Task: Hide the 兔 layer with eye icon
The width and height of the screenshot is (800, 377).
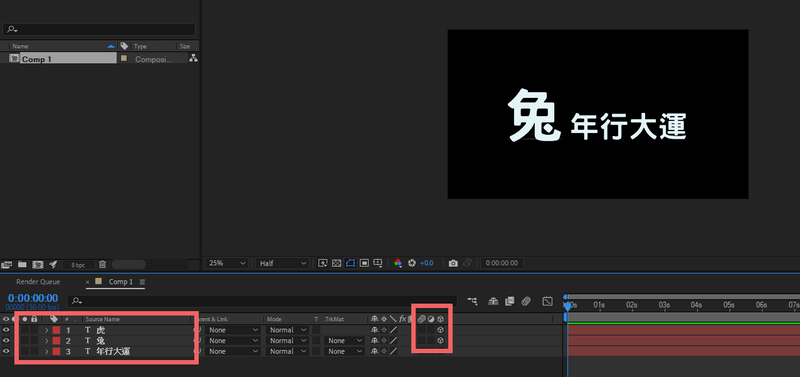Action: pyautogui.click(x=6, y=341)
